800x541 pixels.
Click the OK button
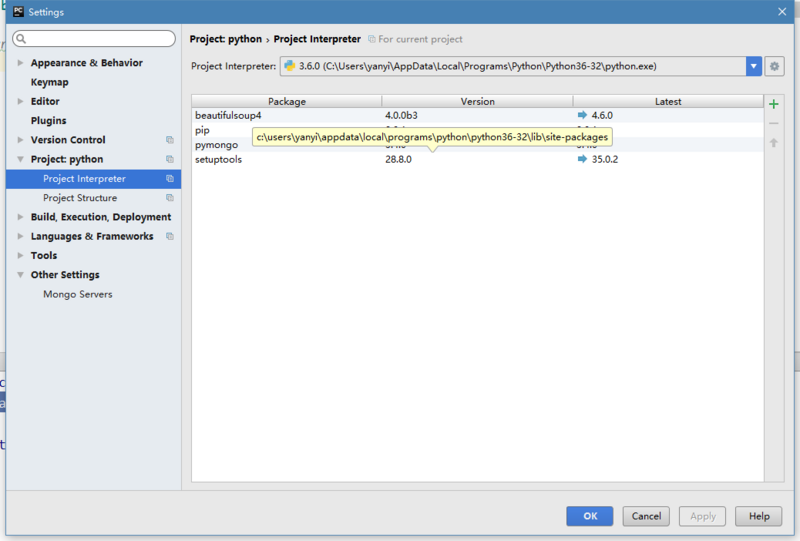pos(589,516)
